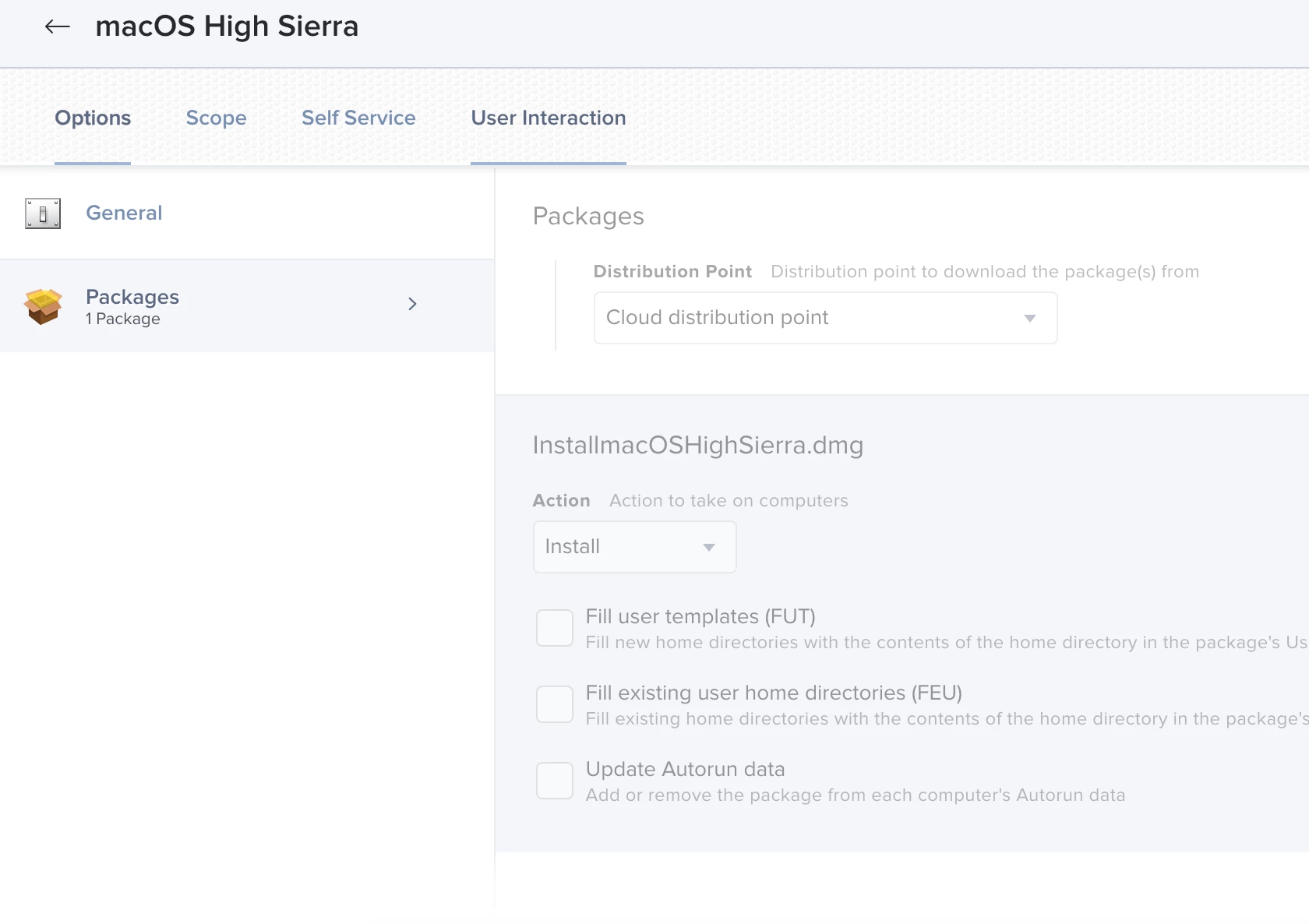Open the Distribution Point dropdown arrow
Screen dimensions: 1309x924
(1029, 318)
